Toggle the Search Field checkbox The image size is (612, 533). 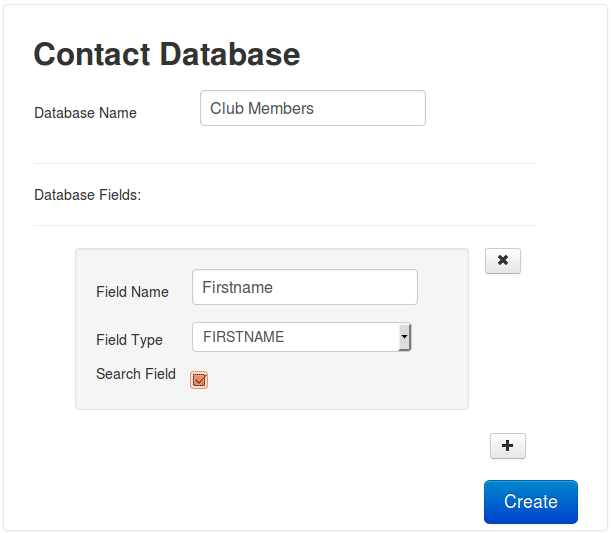click(199, 380)
